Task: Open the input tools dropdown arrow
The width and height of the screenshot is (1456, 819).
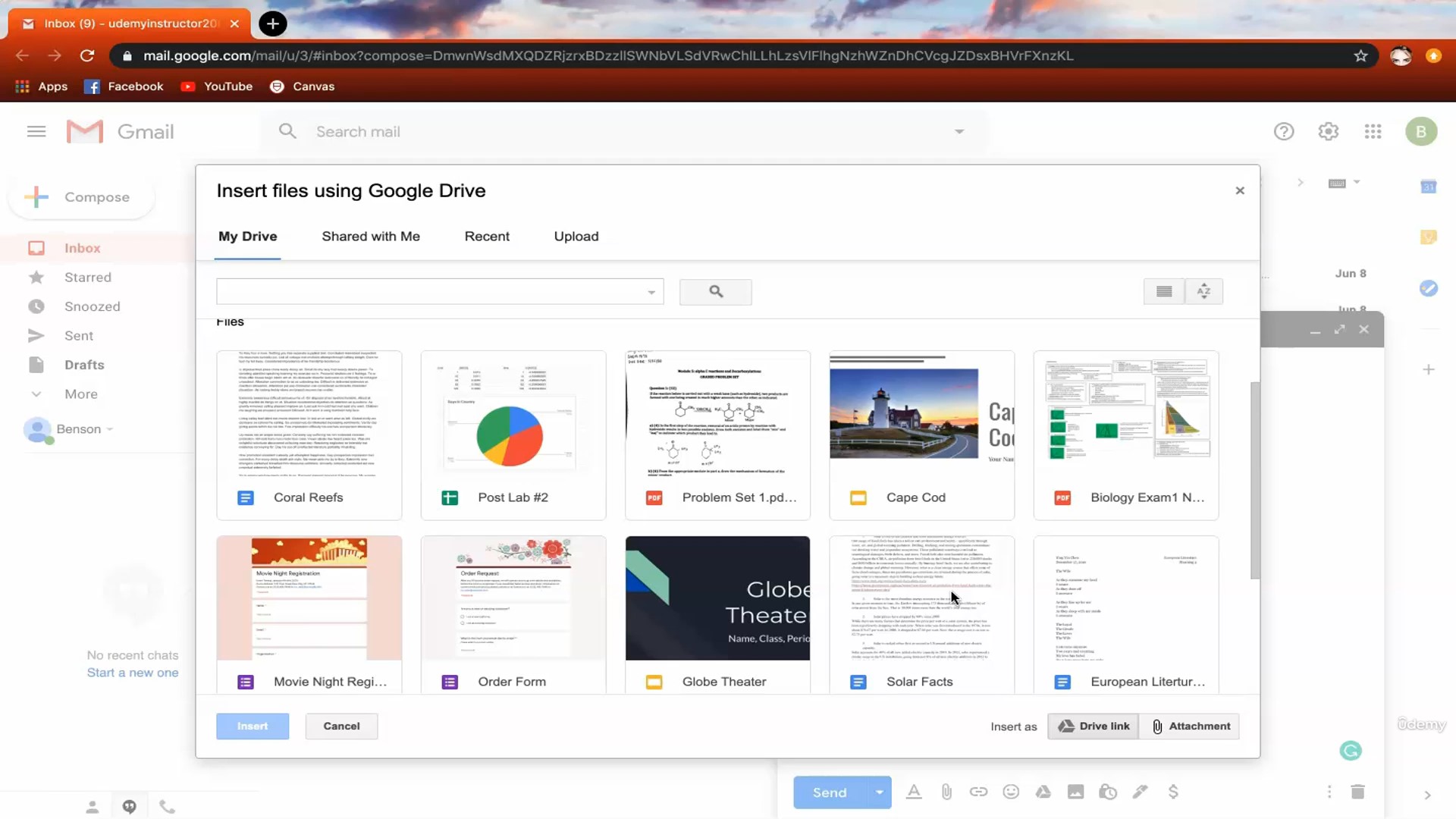Action: pos(1357,182)
